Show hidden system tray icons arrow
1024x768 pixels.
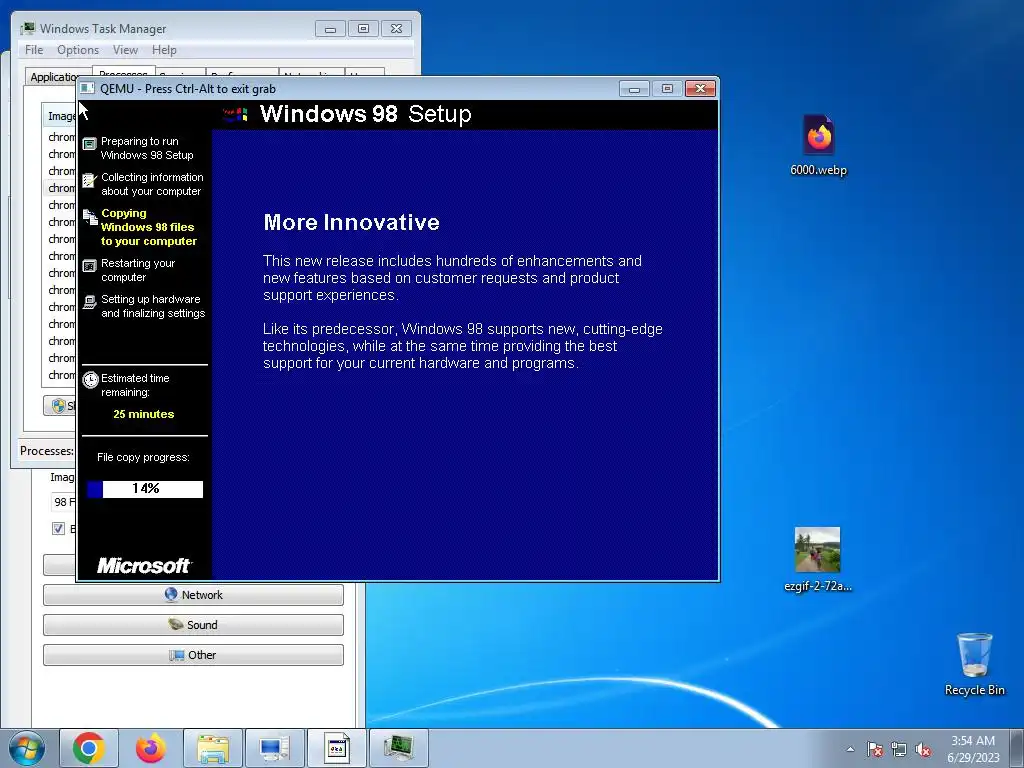click(x=850, y=749)
